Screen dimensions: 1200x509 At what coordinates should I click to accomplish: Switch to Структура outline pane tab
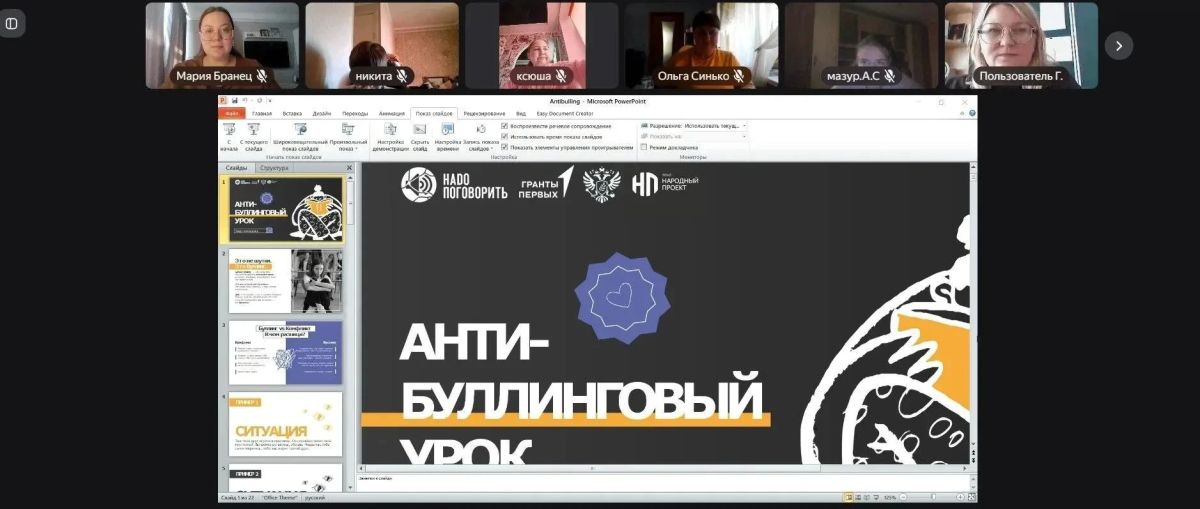[274, 168]
